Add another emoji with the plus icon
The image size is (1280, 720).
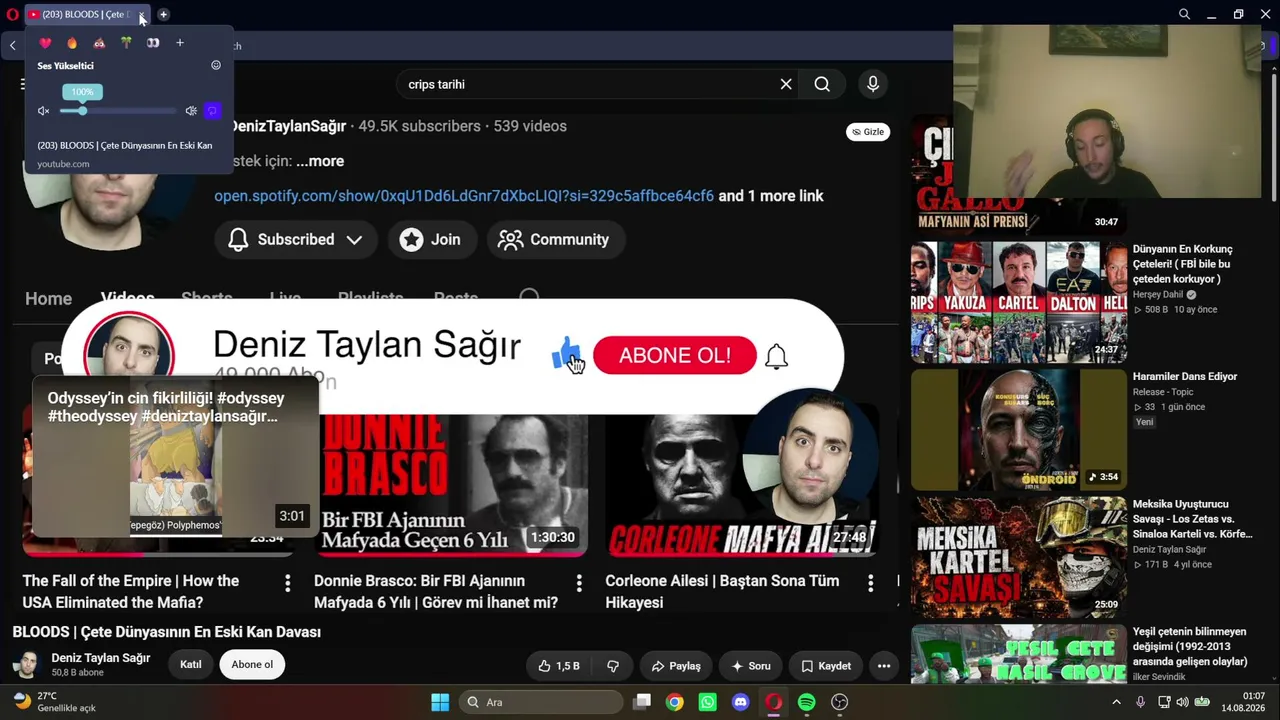(x=180, y=43)
